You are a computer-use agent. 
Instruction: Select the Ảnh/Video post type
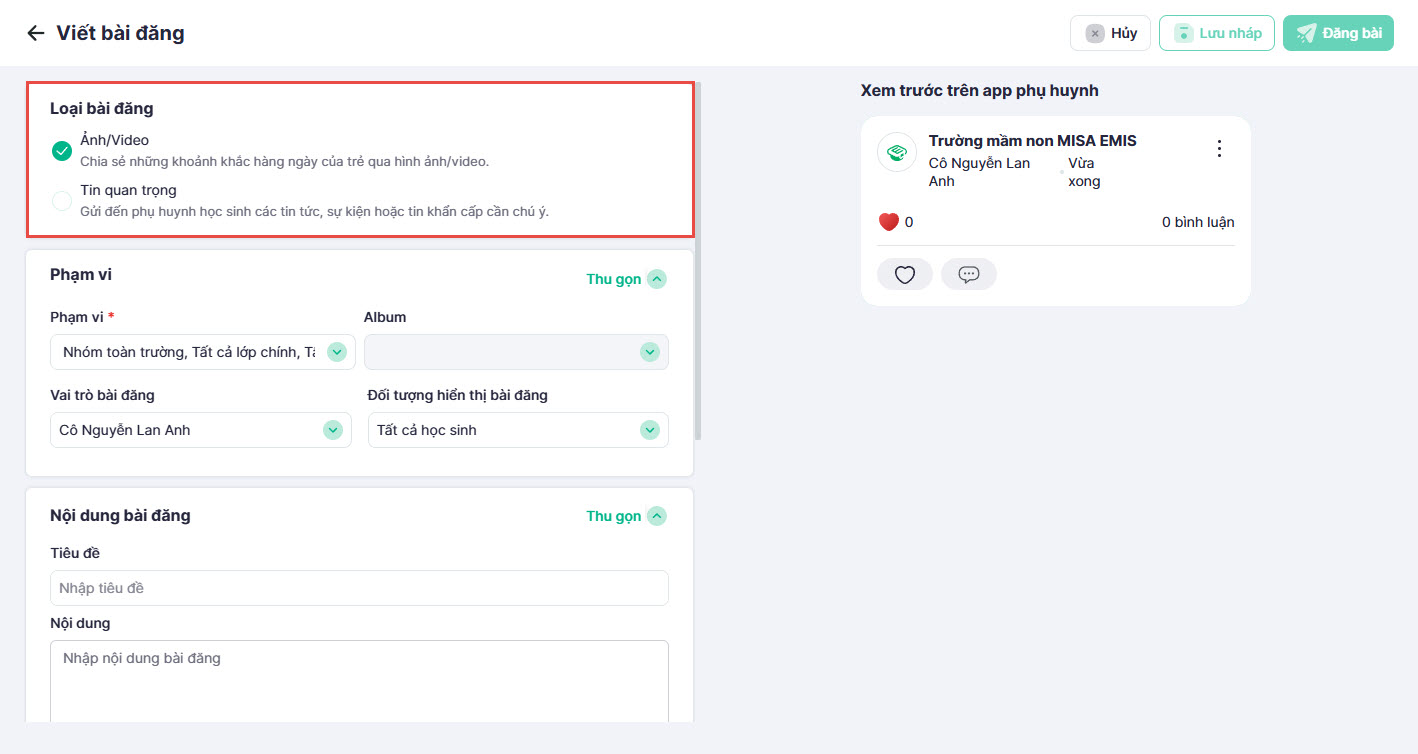point(62,151)
